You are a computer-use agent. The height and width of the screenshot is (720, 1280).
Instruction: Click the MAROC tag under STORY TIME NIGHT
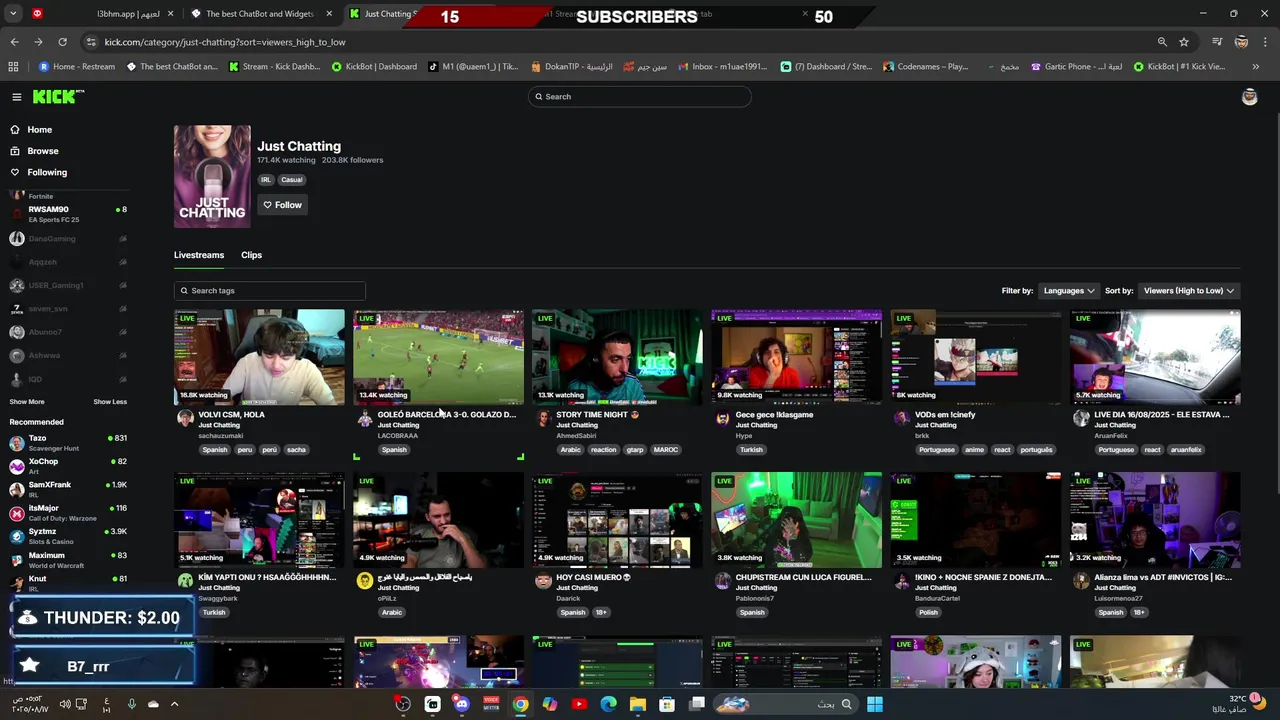666,450
